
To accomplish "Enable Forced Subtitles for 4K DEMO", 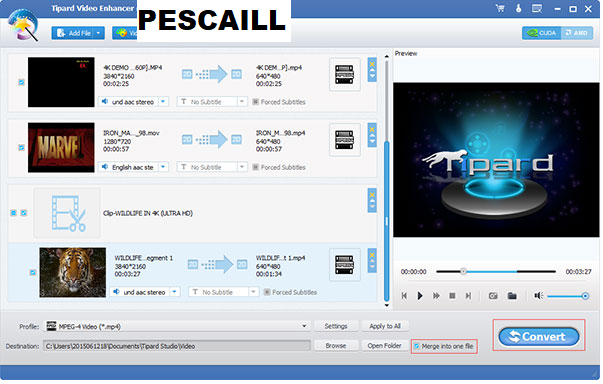I will click(255, 102).
